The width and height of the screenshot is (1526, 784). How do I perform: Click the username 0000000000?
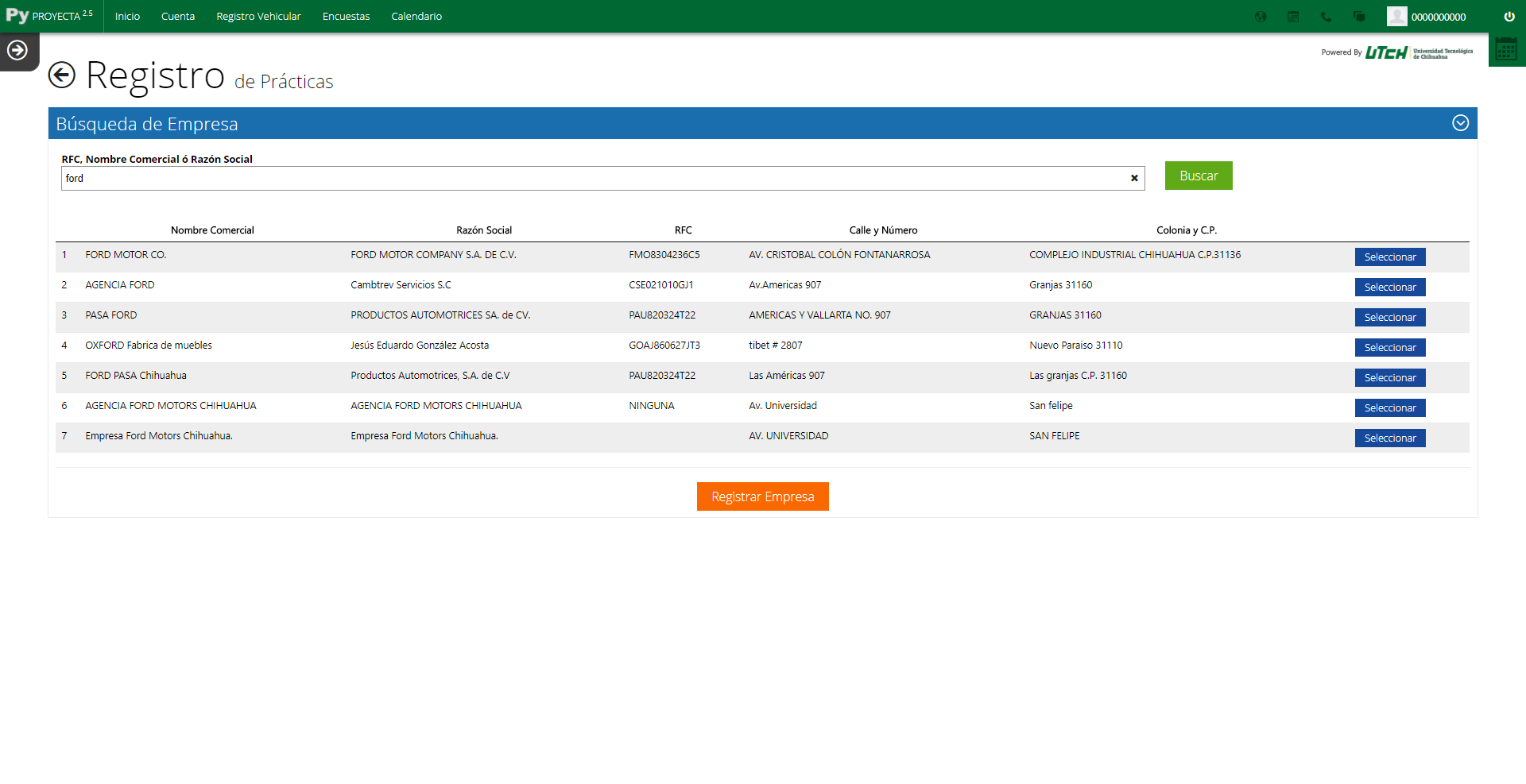tap(1439, 17)
